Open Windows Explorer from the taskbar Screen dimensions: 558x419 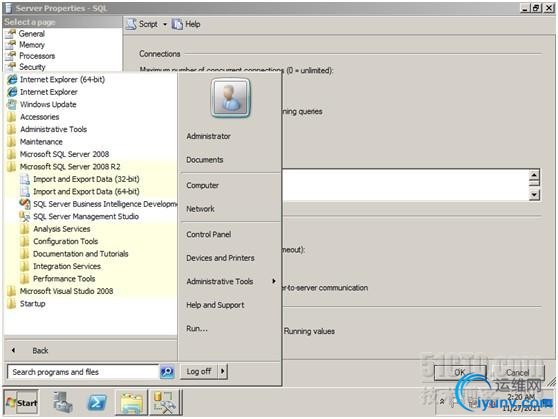click(x=131, y=403)
